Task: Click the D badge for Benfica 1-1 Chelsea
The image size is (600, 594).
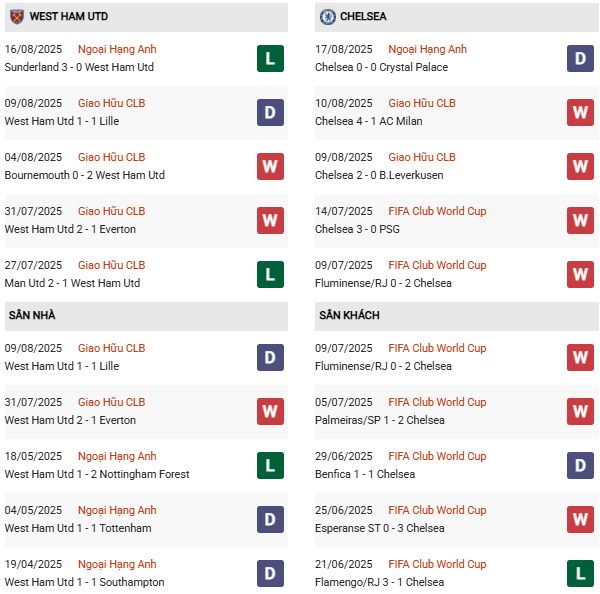Action: 580,466
